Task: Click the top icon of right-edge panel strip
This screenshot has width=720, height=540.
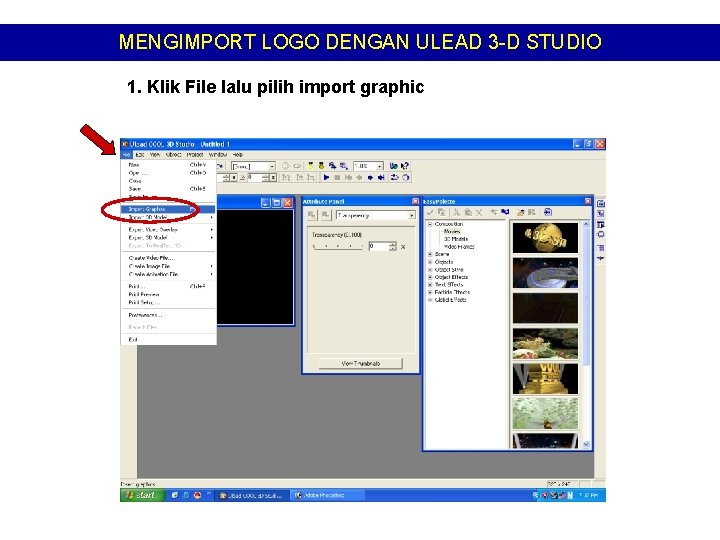Action: tap(601, 203)
